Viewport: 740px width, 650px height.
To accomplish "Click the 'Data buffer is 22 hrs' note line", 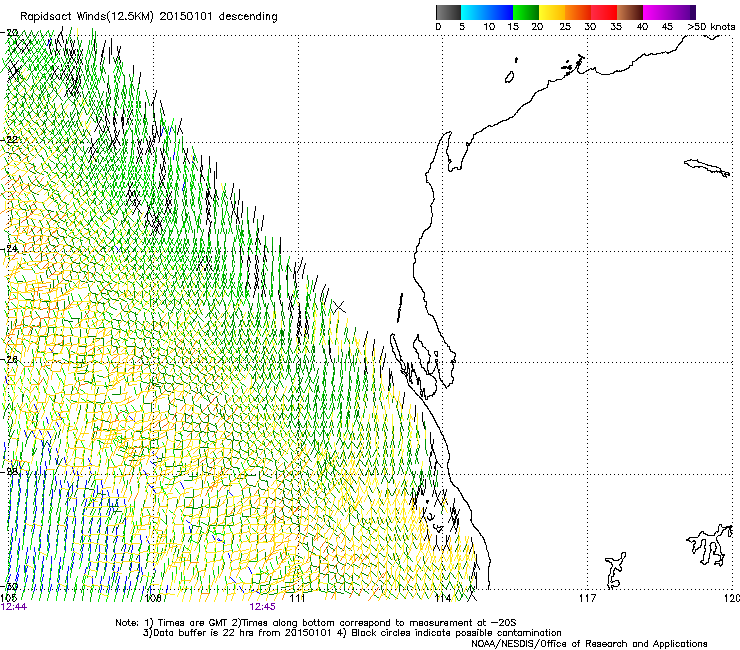I will tap(352, 633).
